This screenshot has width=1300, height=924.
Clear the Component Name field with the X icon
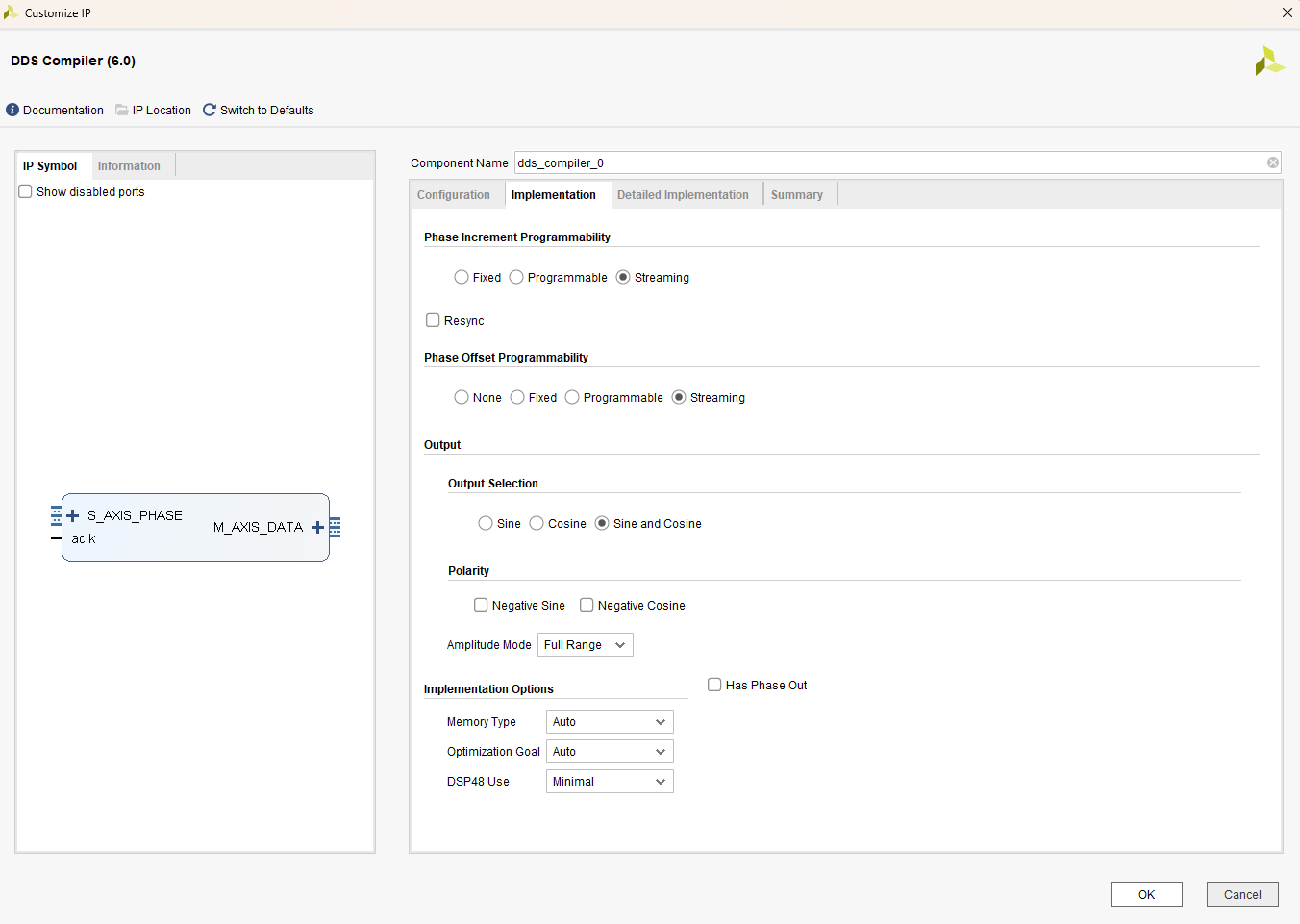(1273, 162)
